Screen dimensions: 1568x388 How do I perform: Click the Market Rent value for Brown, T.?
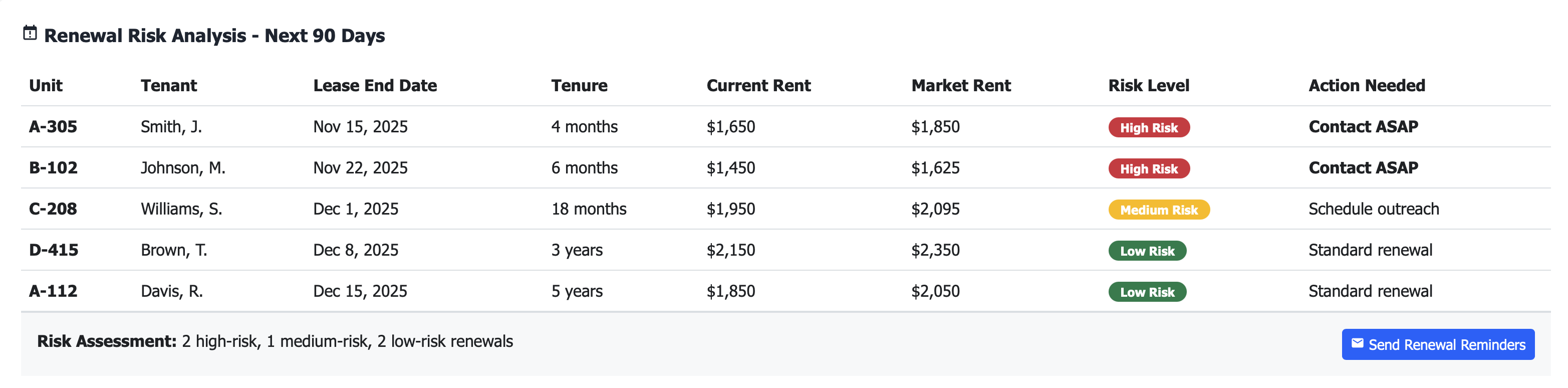(x=936, y=250)
